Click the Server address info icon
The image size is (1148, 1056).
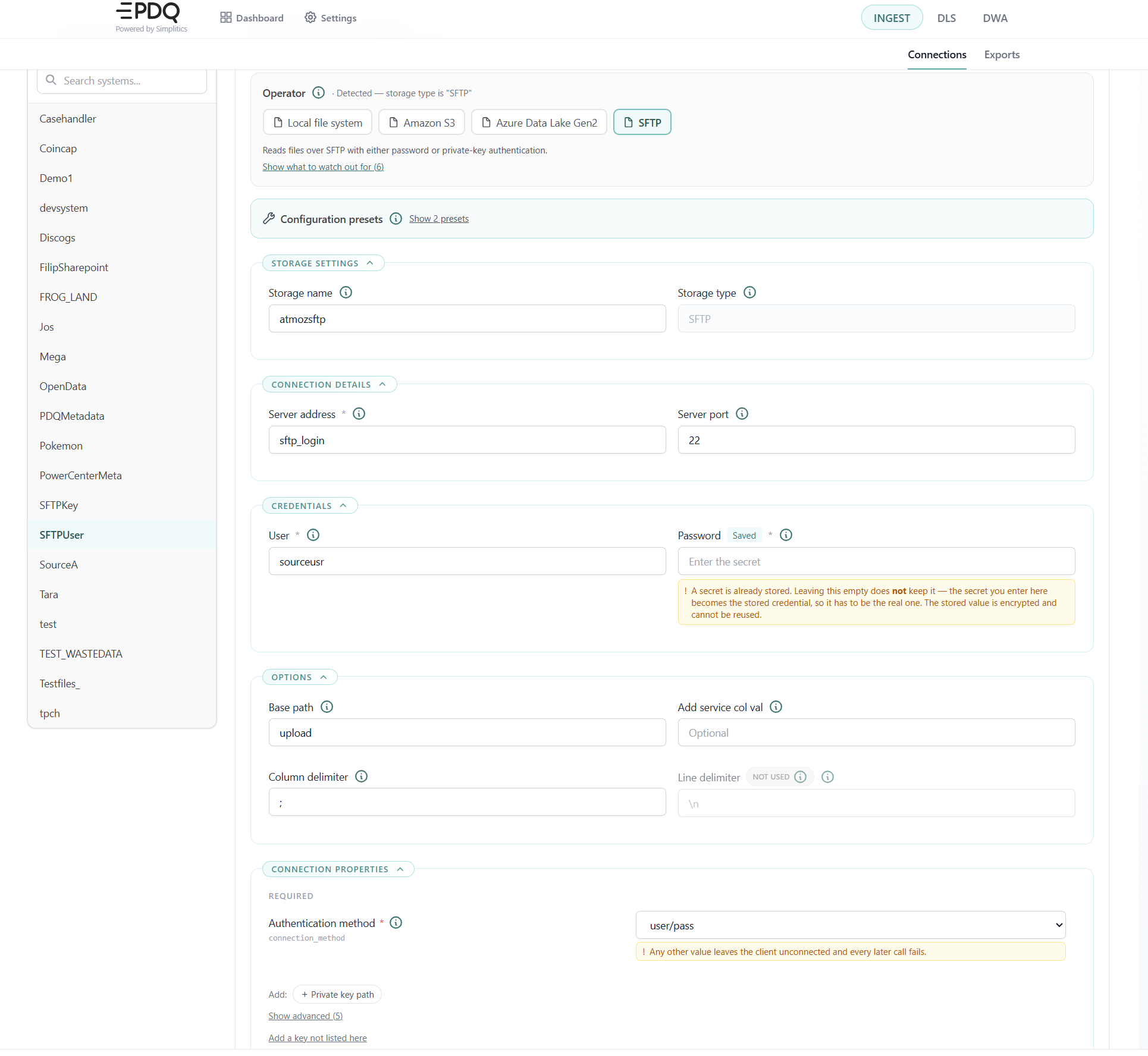coord(359,414)
